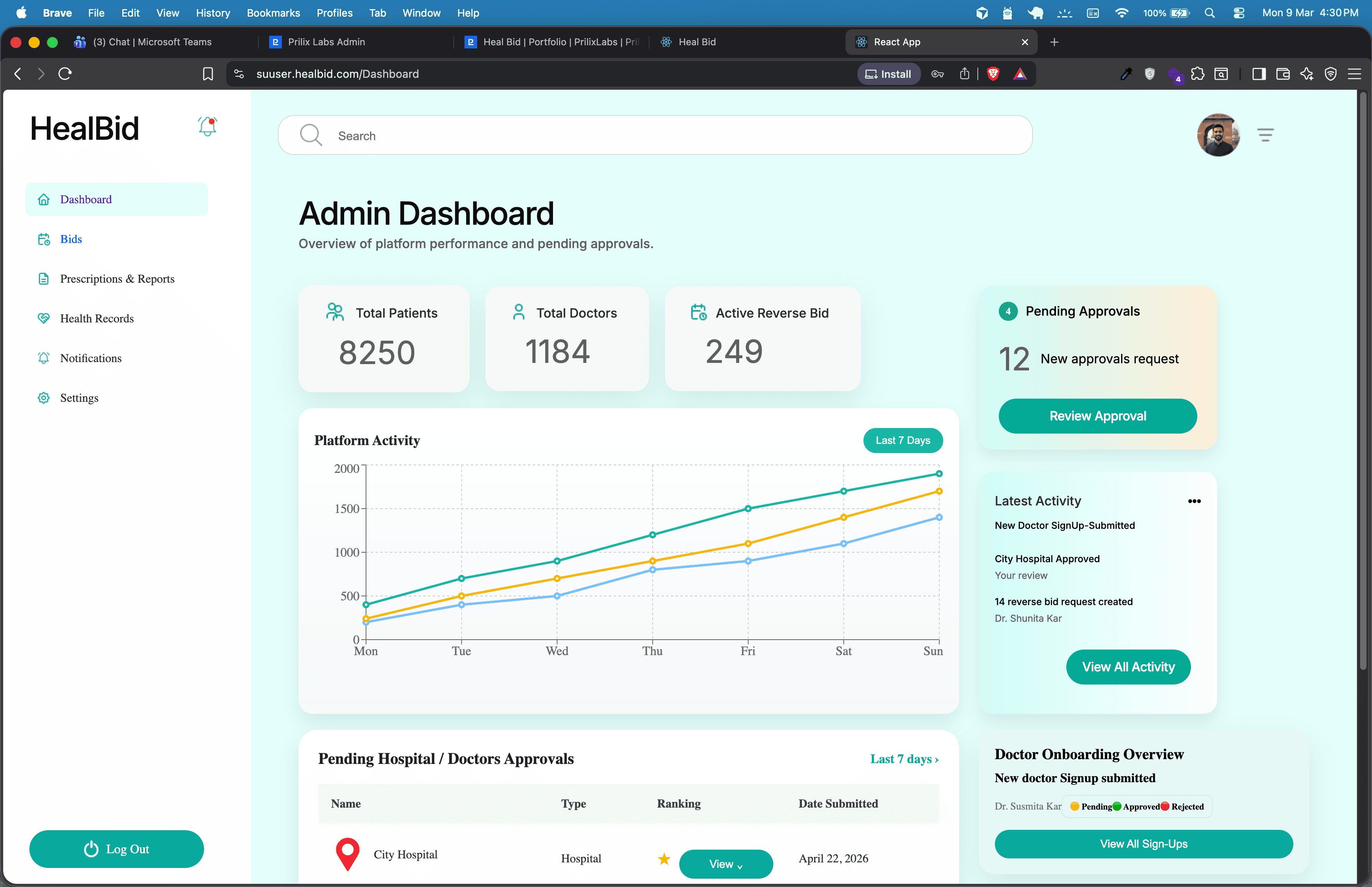Viewport: 1372px width, 887px height.
Task: Open Prescriptions & Reports from sidebar
Action: tap(117, 279)
